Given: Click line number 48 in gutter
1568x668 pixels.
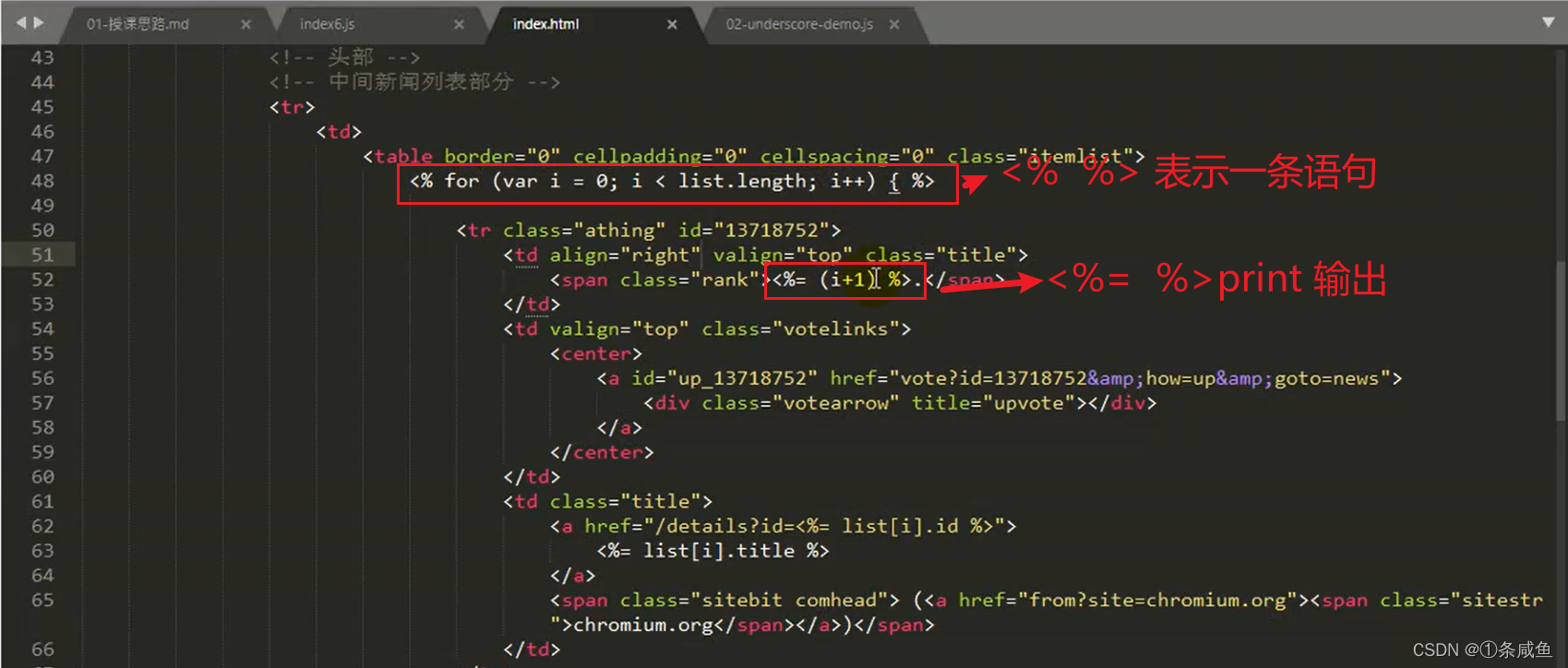Looking at the screenshot, I should point(42,181).
